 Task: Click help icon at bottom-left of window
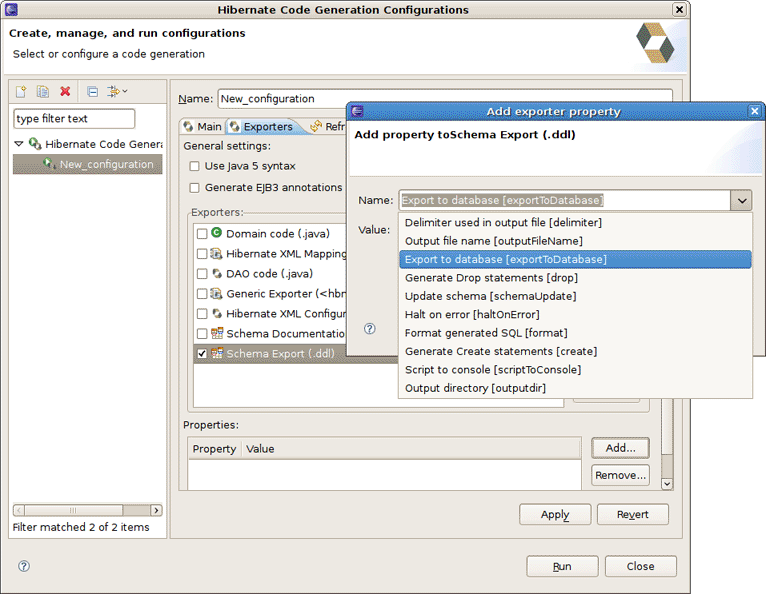[x=24, y=566]
